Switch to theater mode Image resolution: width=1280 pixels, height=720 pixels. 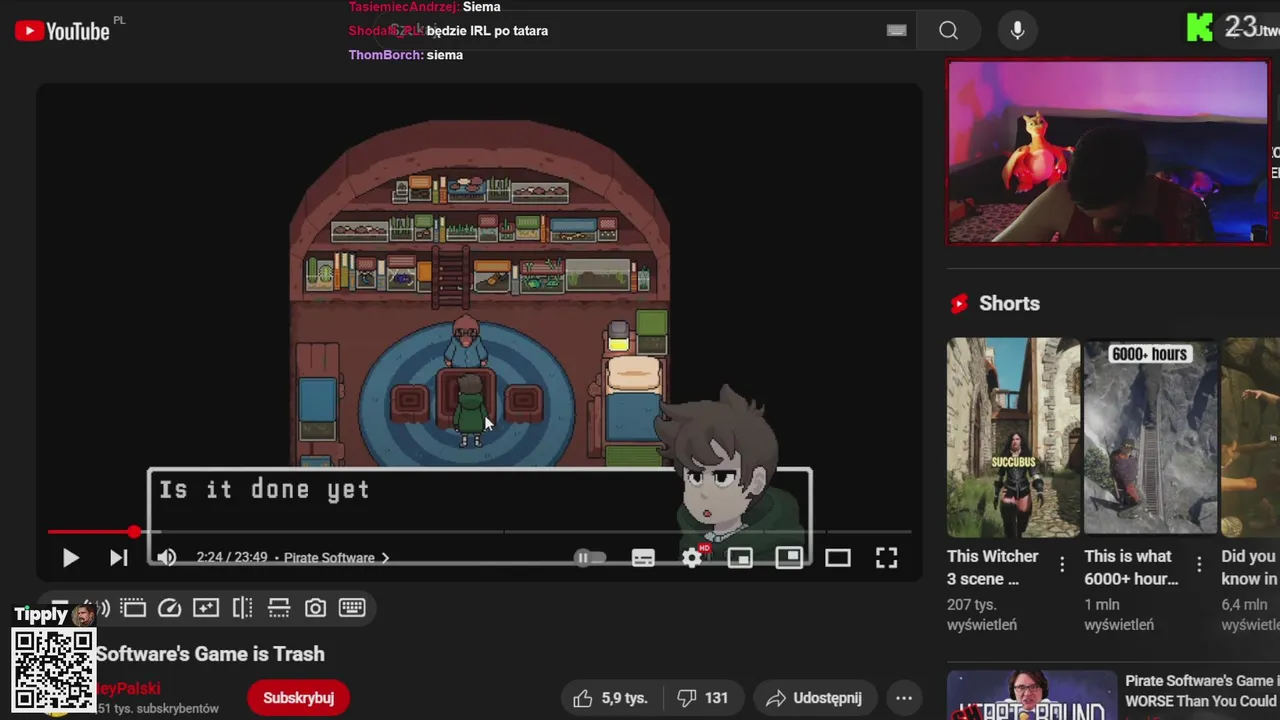coord(838,558)
